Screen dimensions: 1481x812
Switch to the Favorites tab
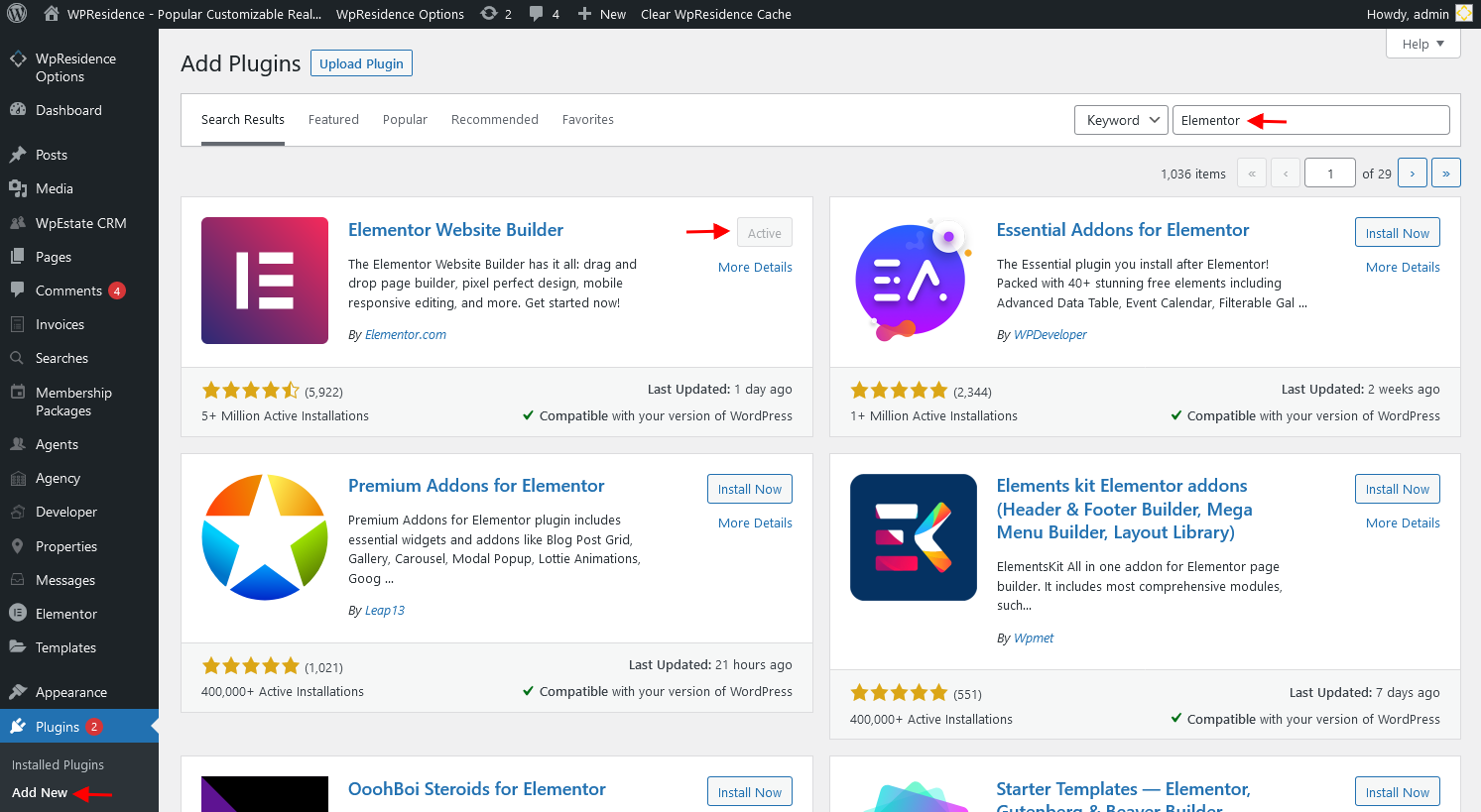588,119
